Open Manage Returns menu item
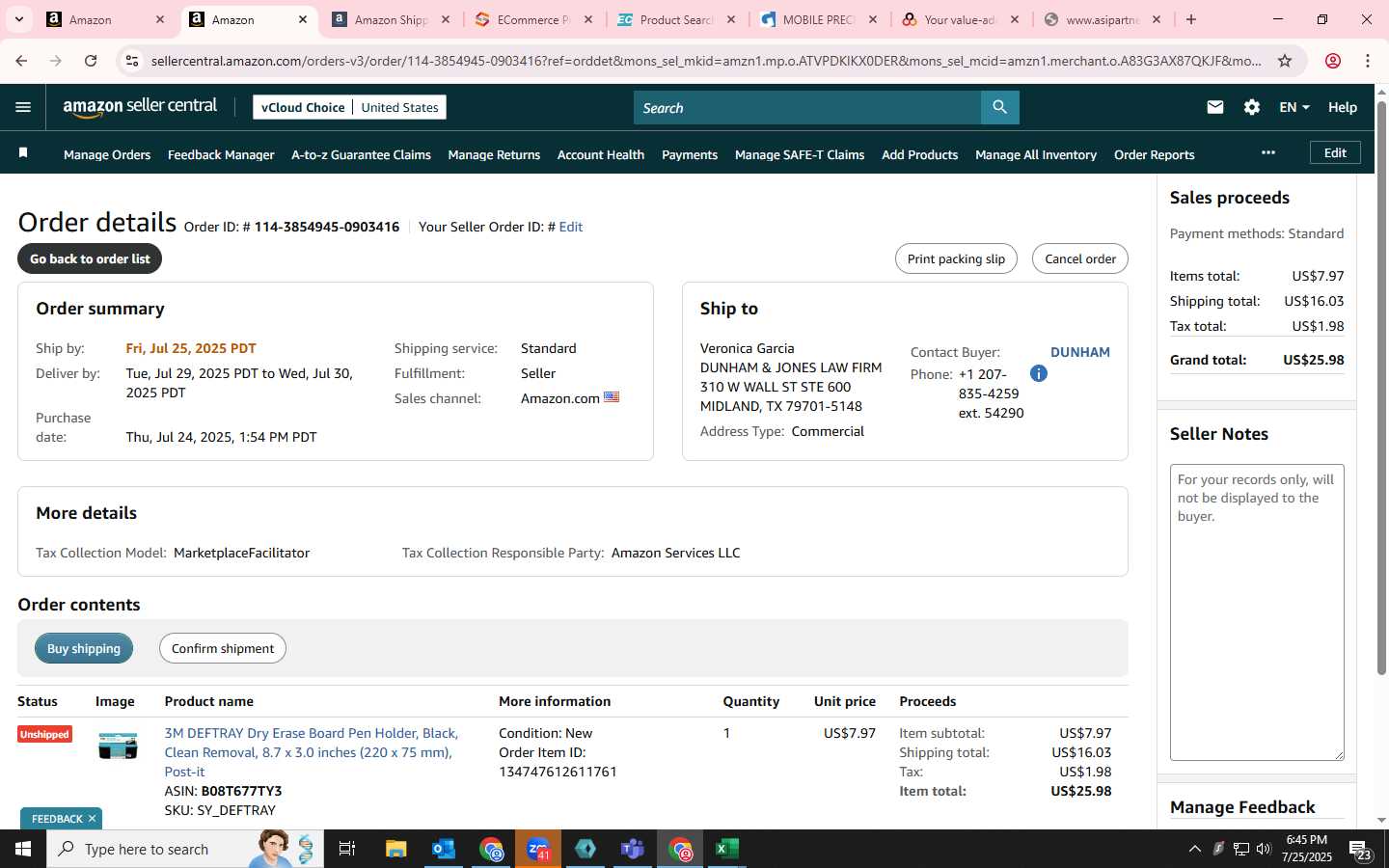This screenshot has width=1389, height=868. click(x=494, y=154)
